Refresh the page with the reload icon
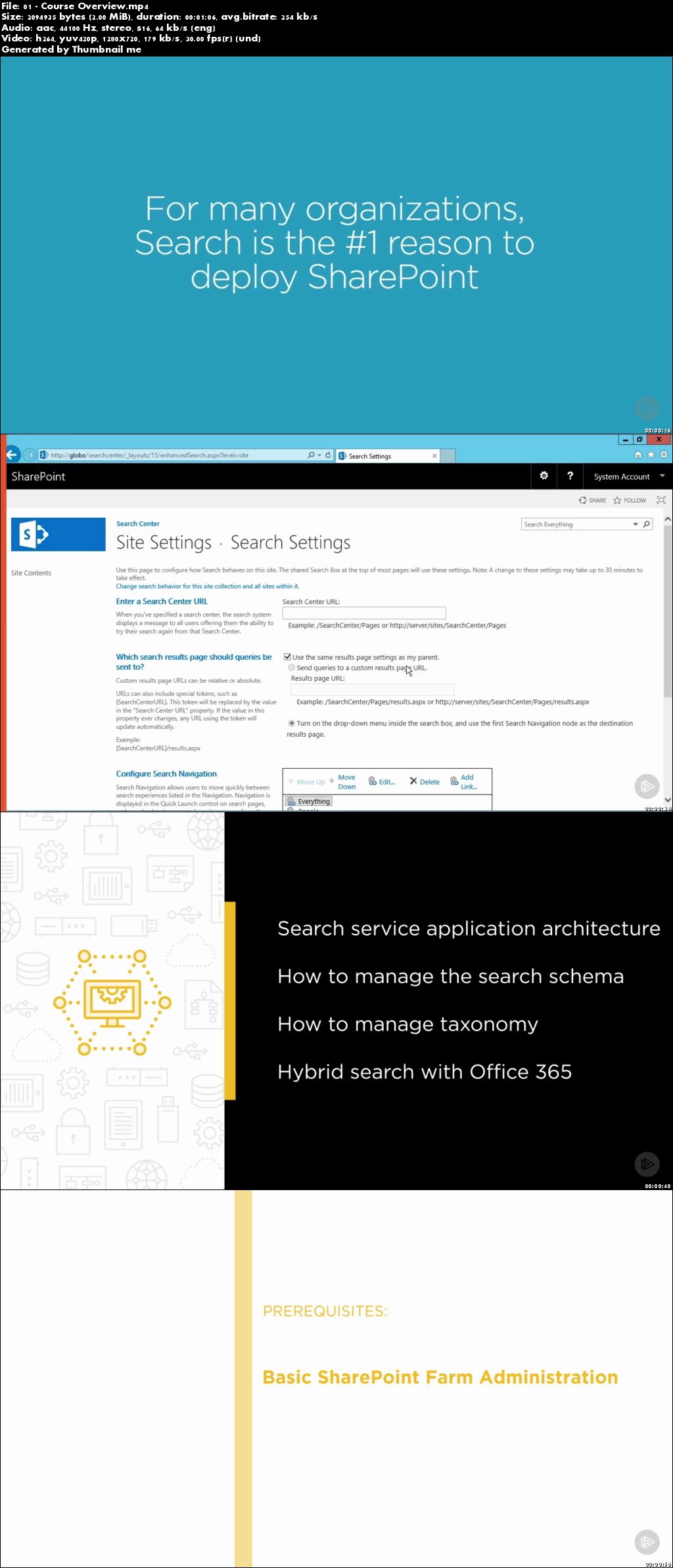Screen dimensions: 673x1568 click(328, 455)
